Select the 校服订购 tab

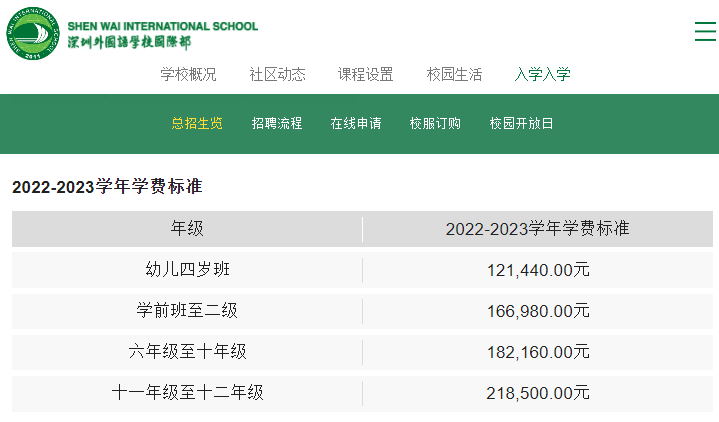click(x=435, y=124)
